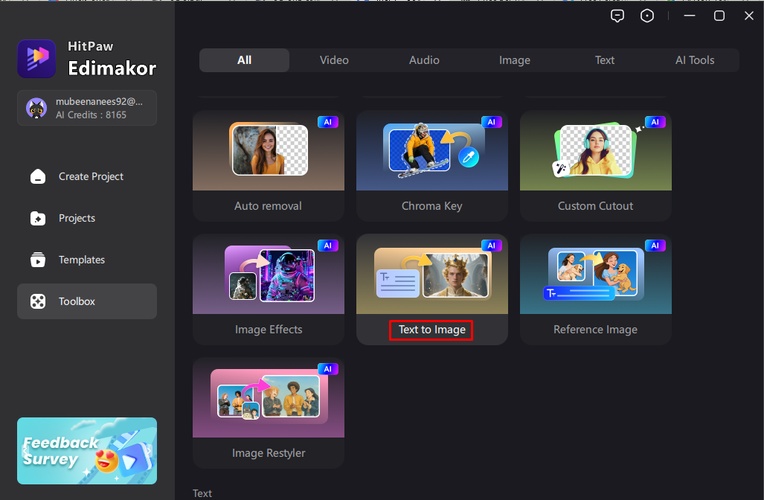The image size is (764, 500).
Task: Switch to the Audio tab
Action: tap(424, 60)
